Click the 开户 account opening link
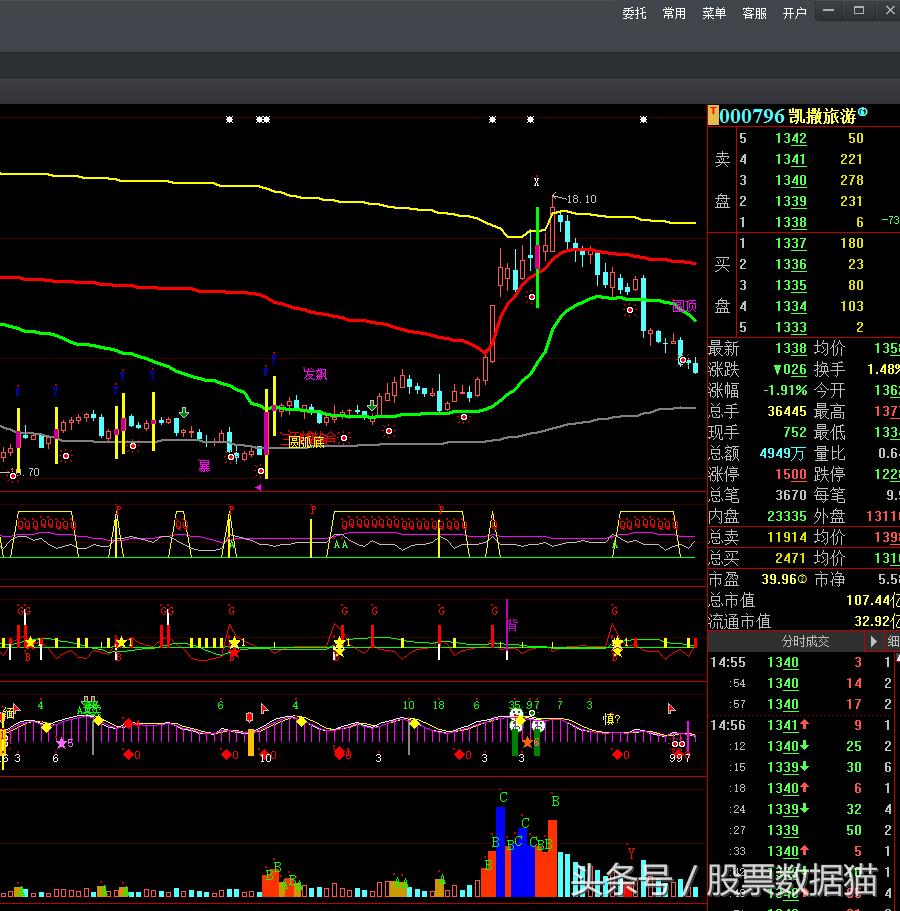900x911 pixels. click(x=794, y=13)
